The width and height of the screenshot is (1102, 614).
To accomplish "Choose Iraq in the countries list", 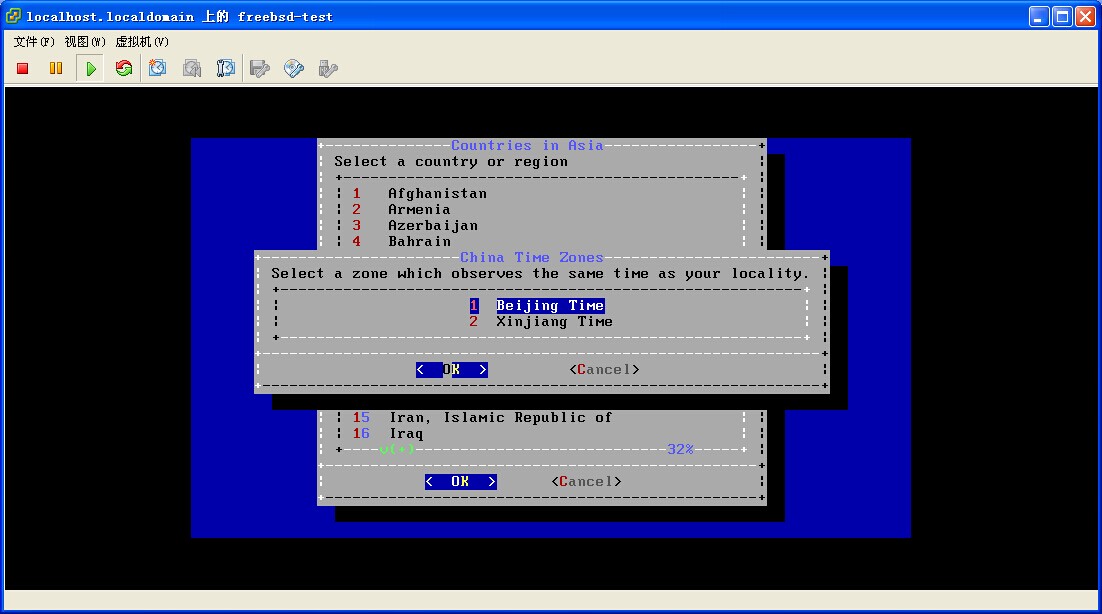I will point(406,434).
